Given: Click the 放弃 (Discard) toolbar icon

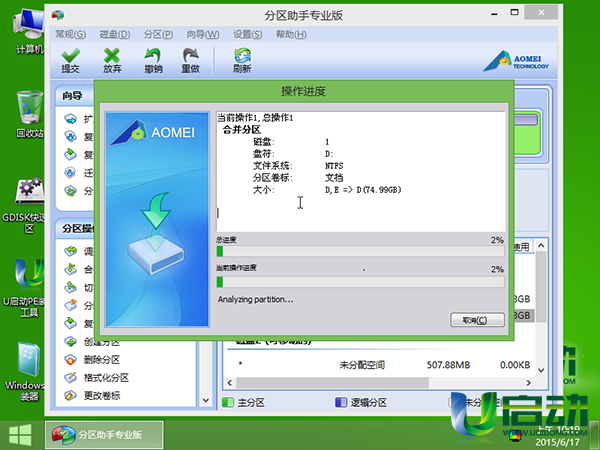Looking at the screenshot, I should pos(112,60).
